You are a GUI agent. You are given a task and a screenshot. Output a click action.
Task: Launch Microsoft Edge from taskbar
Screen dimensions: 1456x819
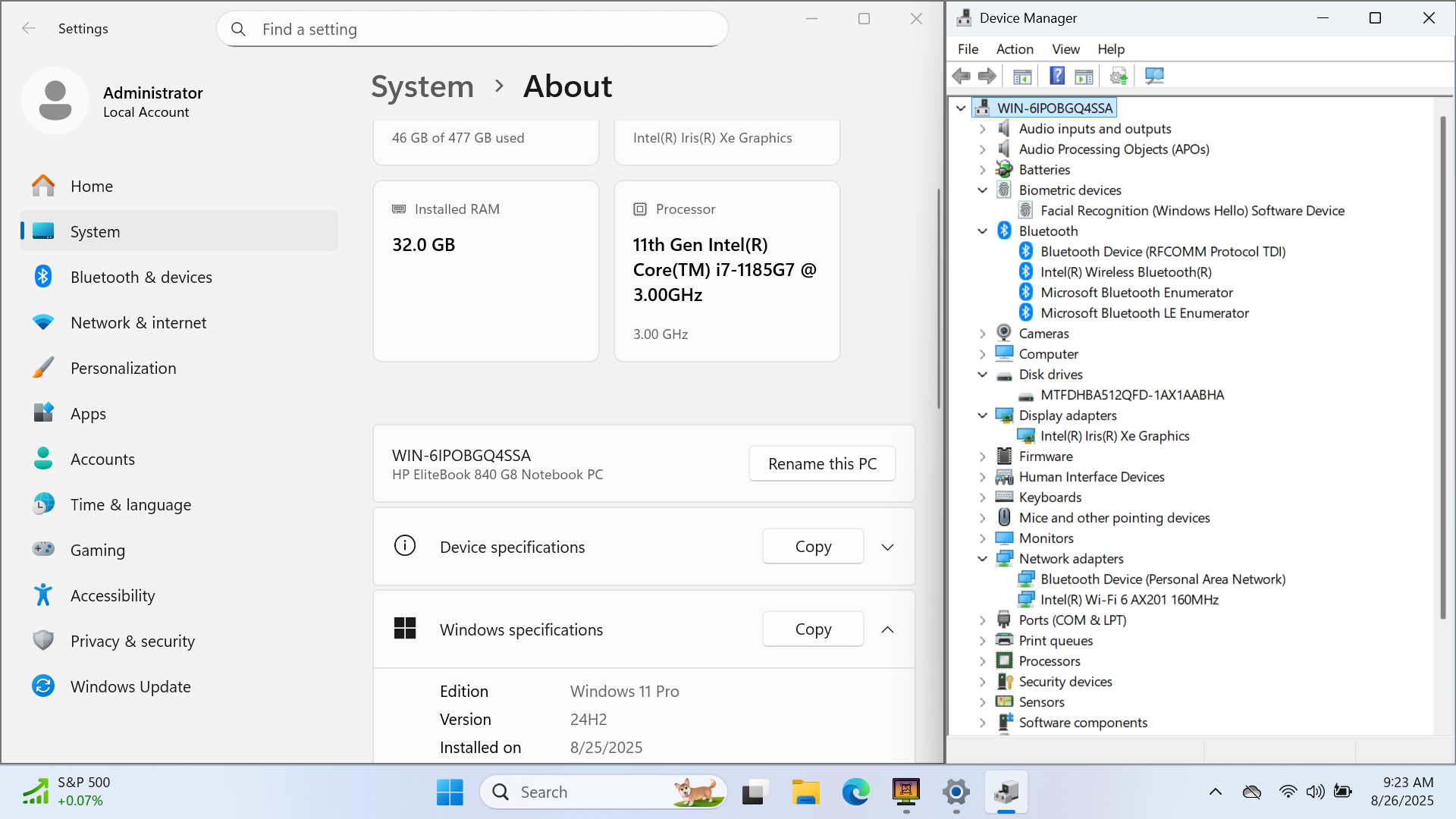click(x=855, y=792)
